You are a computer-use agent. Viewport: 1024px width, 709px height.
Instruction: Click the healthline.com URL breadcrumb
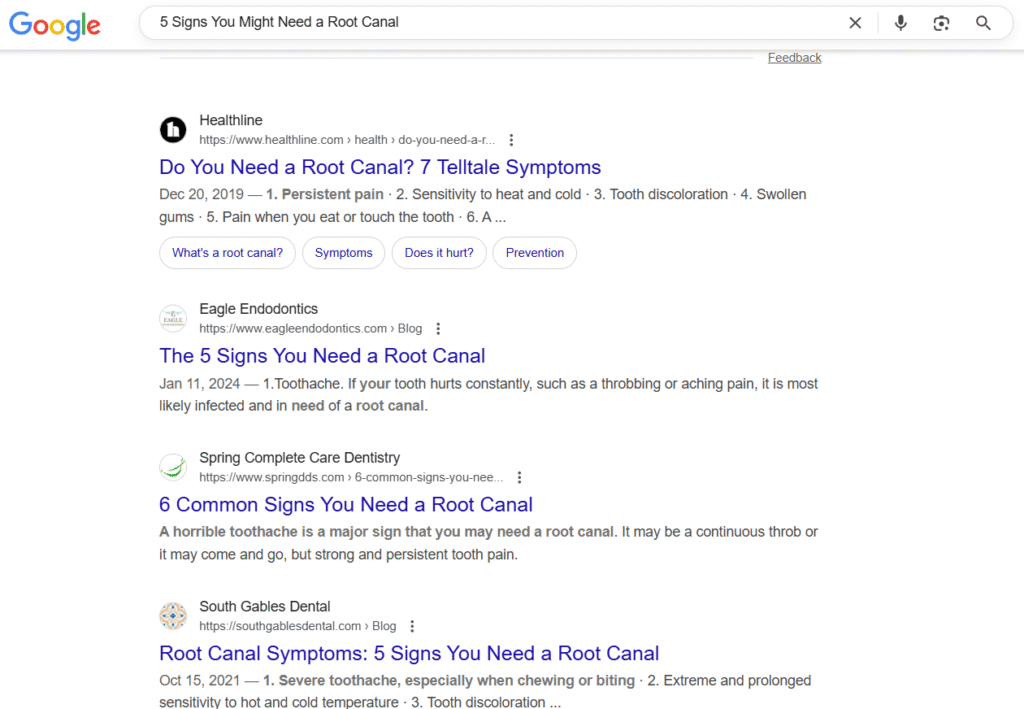(347, 140)
